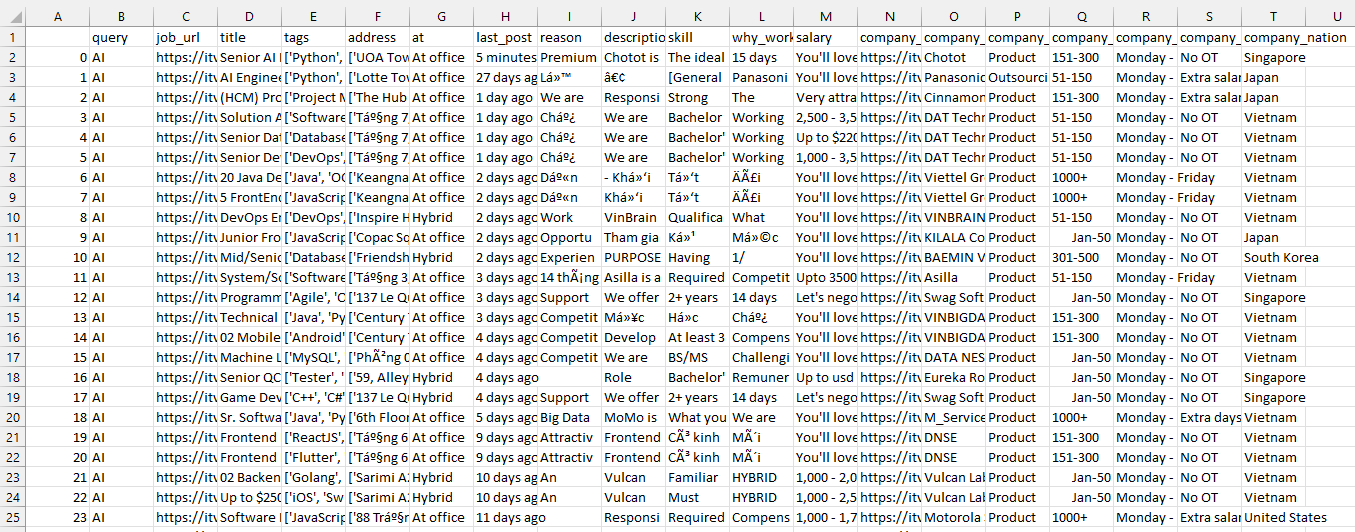
Task: Click '11 days ago' cell in row 25
Action: point(505,517)
